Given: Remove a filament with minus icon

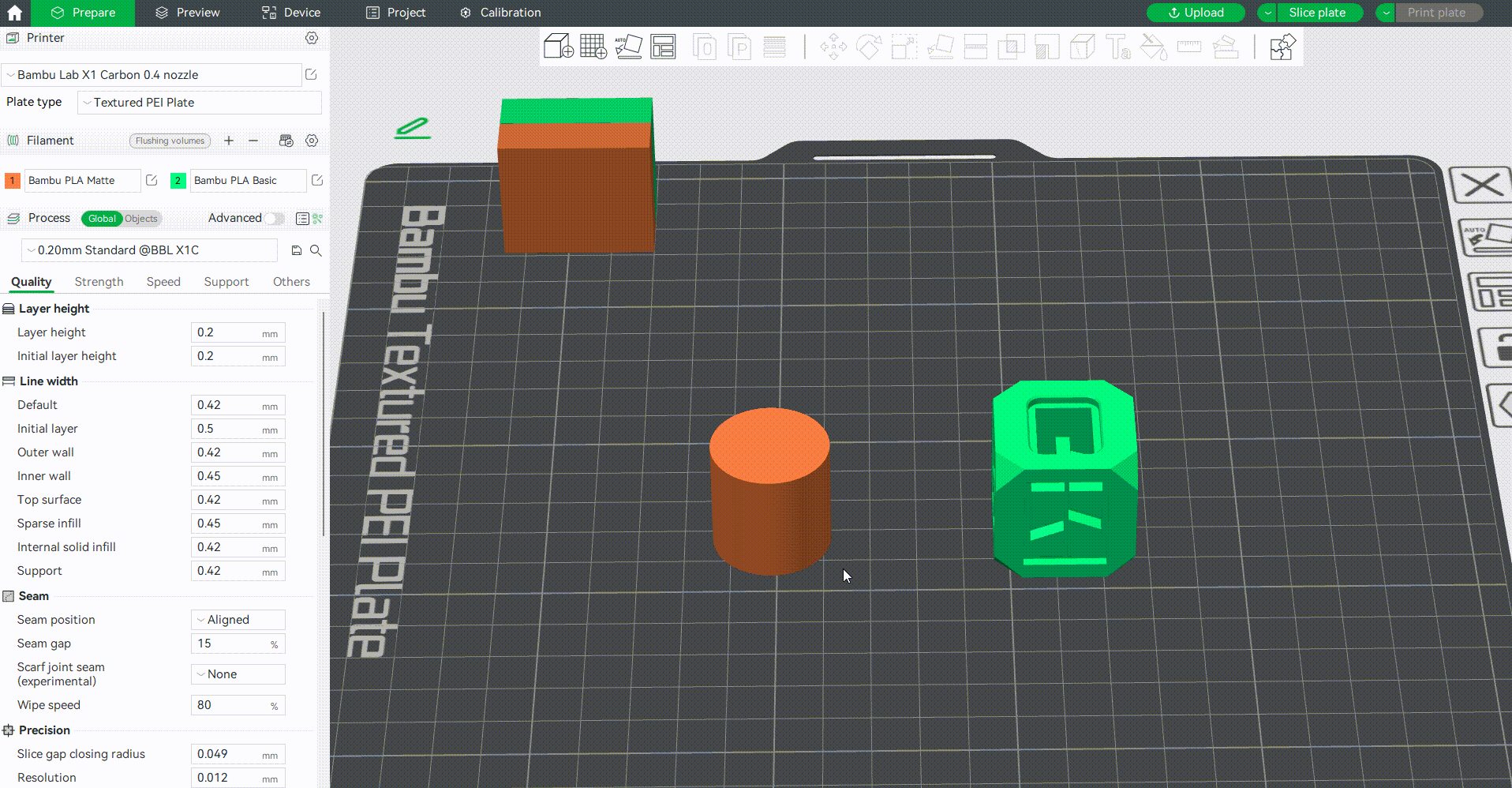Looking at the screenshot, I should (253, 141).
